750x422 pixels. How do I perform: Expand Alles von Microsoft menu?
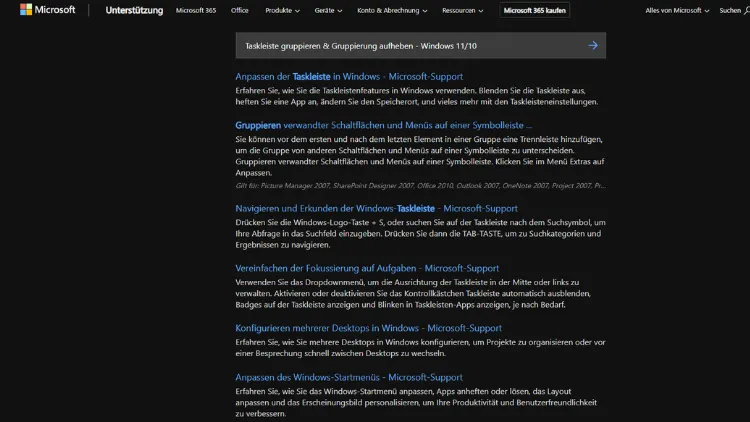pos(677,10)
